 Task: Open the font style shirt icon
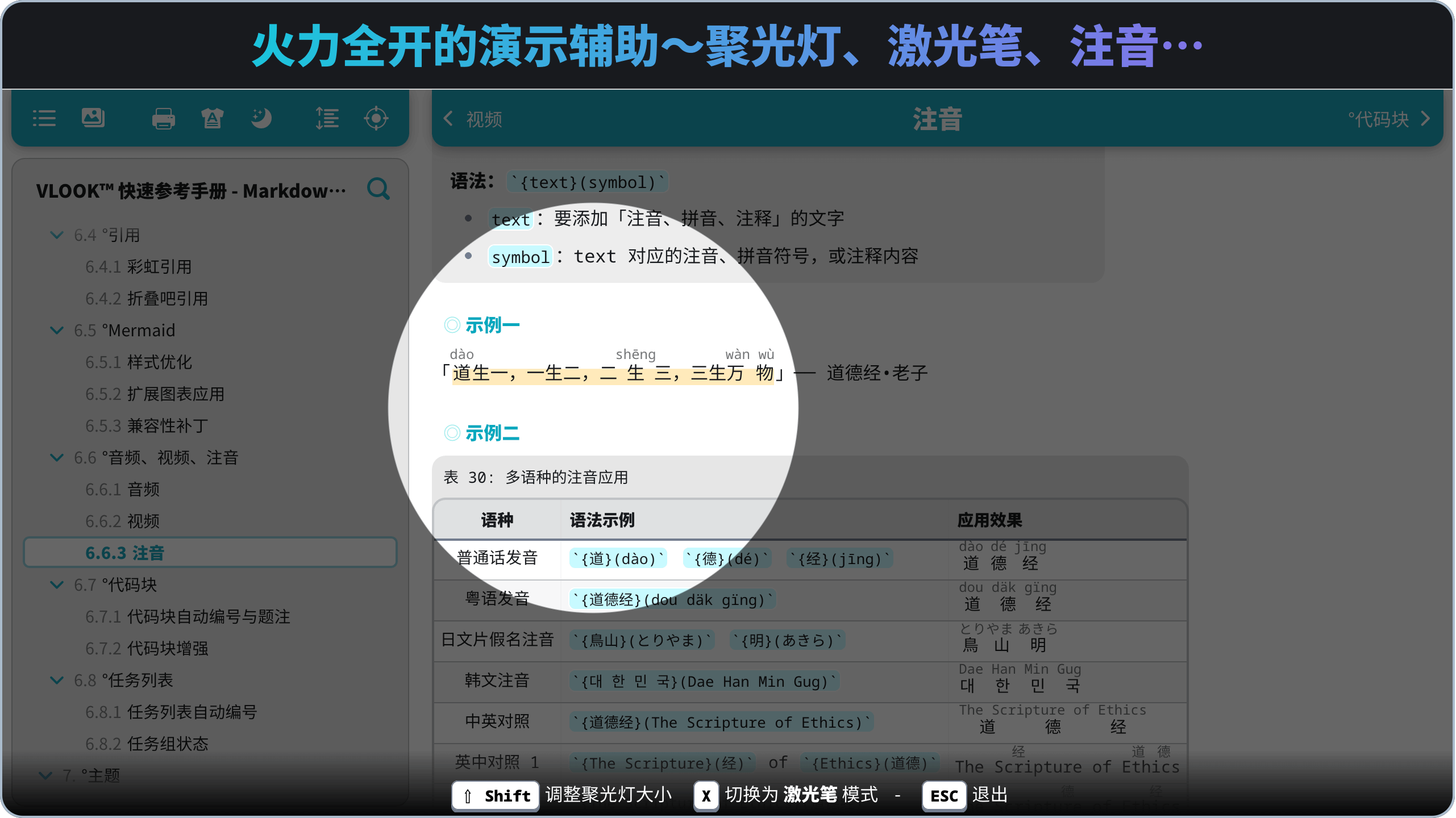coord(212,118)
